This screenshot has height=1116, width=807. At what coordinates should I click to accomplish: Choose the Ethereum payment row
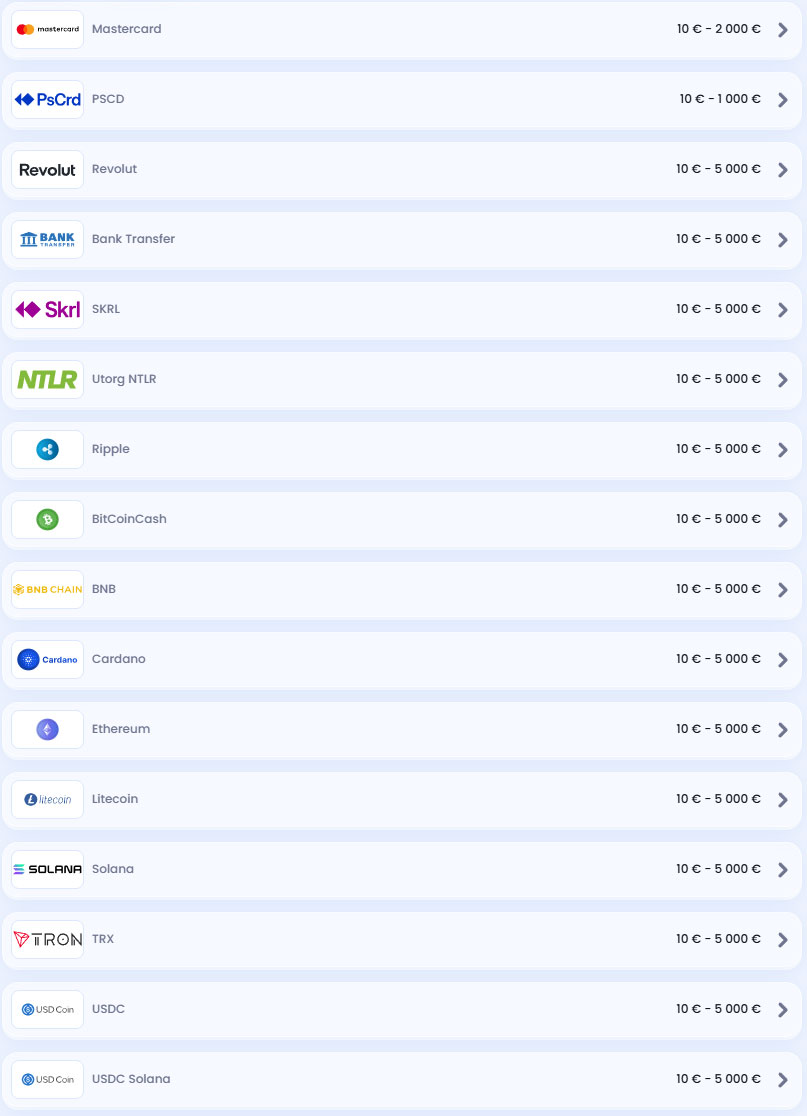tap(400, 729)
